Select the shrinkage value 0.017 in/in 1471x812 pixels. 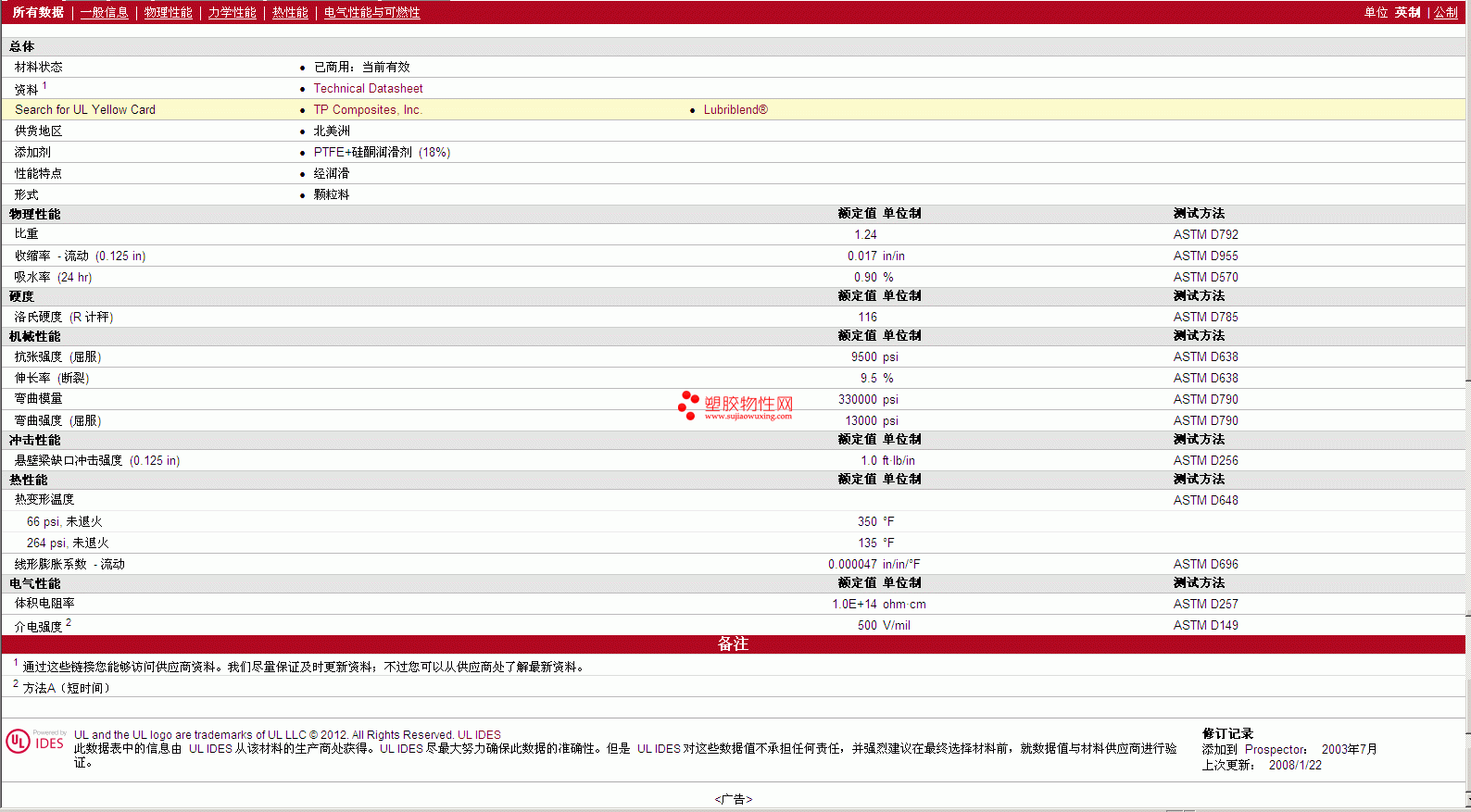click(x=876, y=256)
